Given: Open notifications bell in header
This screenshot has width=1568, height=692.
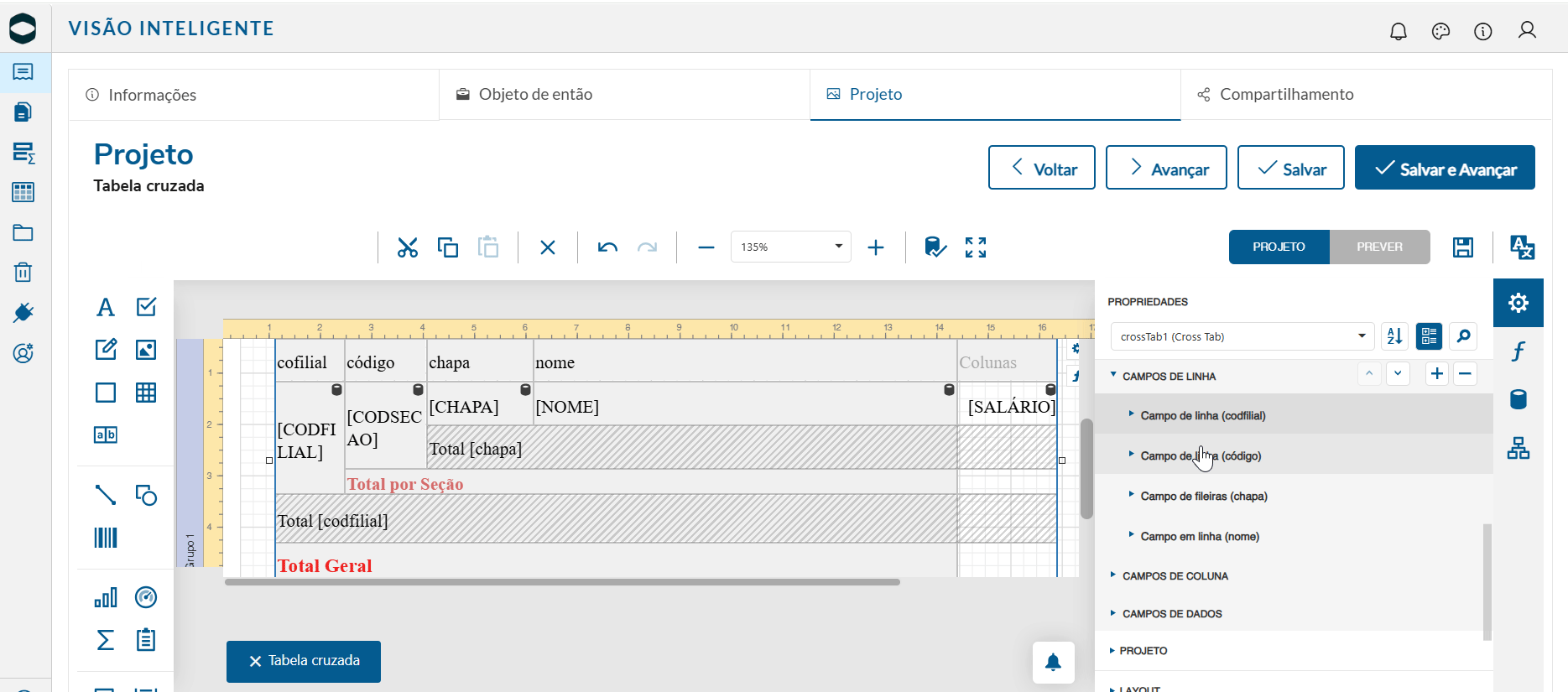Looking at the screenshot, I should click(1399, 31).
